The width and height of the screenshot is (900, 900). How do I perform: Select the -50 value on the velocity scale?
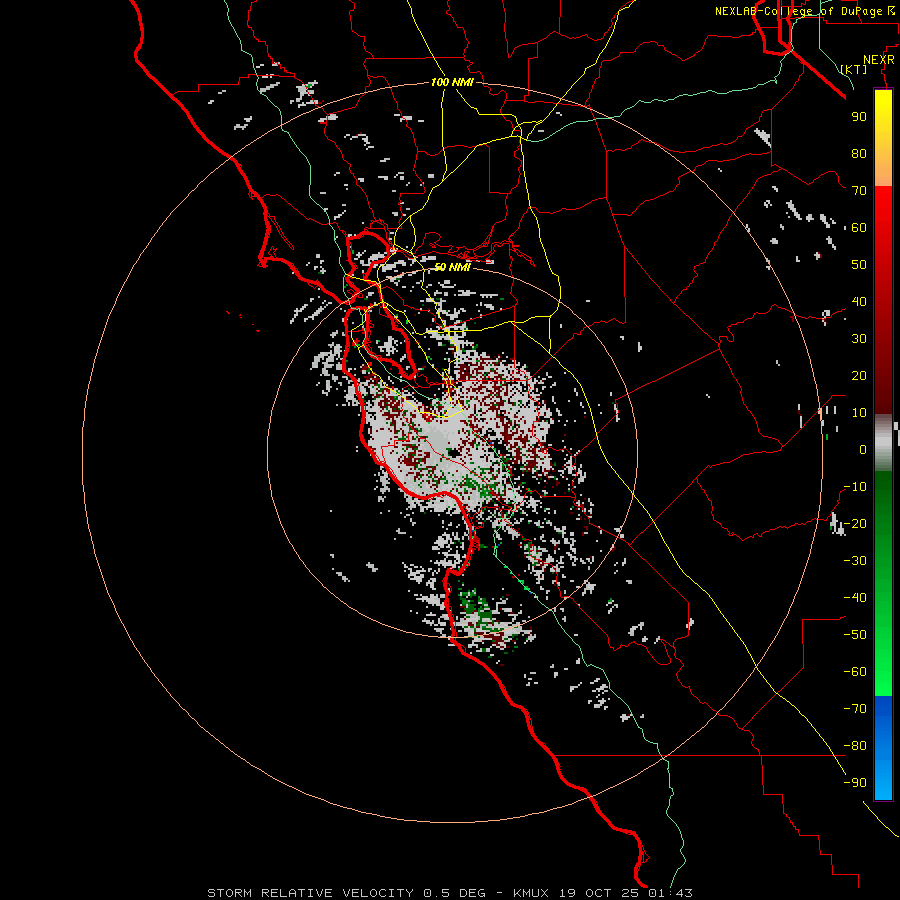click(855, 635)
